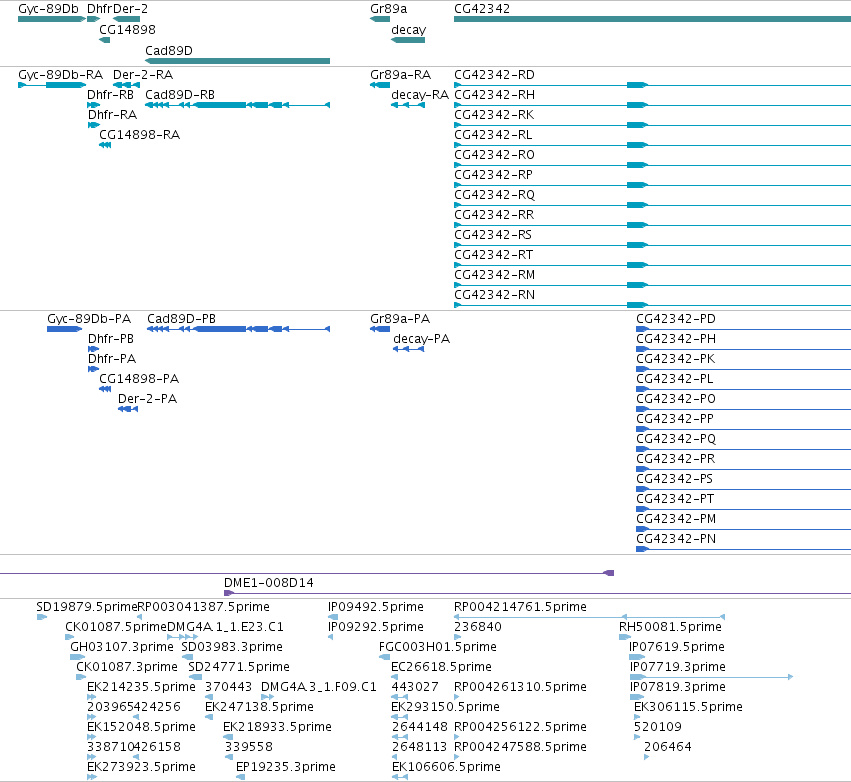This screenshot has width=851, height=782.
Task: Click the RP003041387.5prime EST label
Action: pos(204,607)
